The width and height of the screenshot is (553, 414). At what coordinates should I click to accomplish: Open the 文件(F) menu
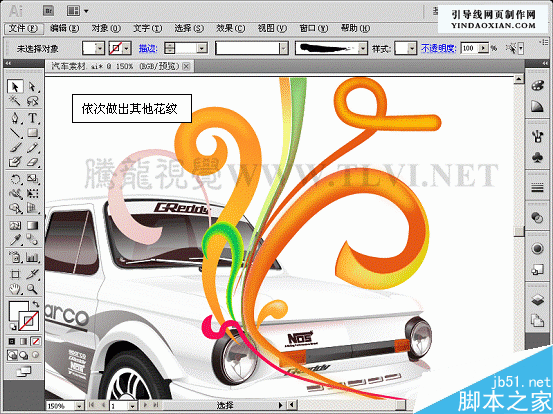tap(23, 28)
